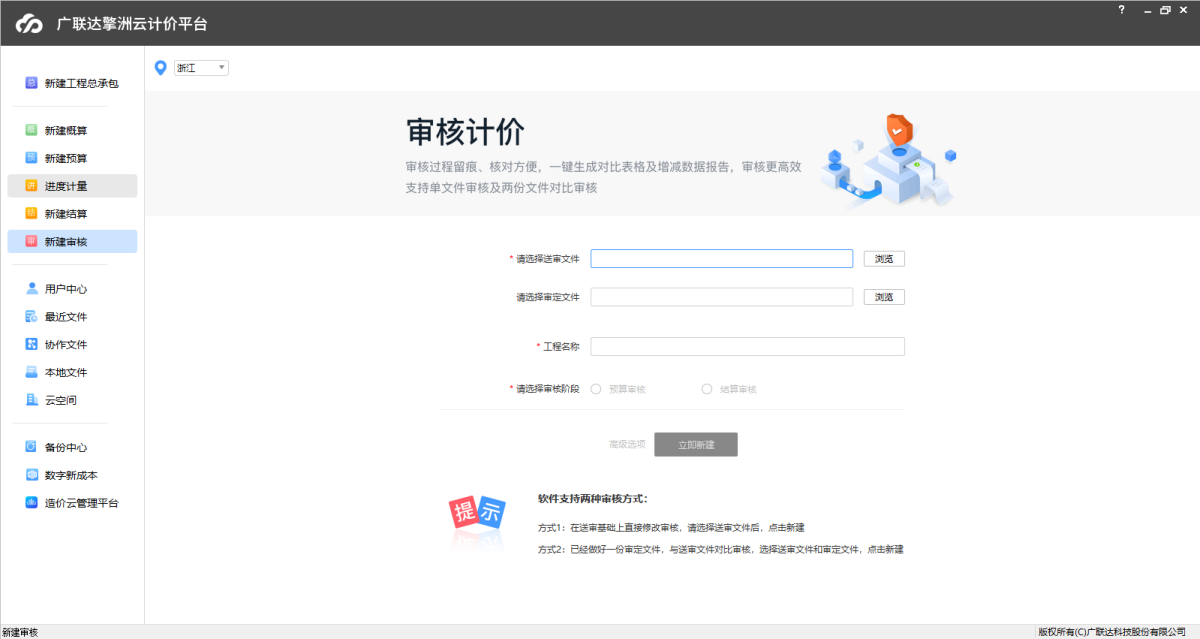Select the 预算审核 review stage option
The height and width of the screenshot is (639, 1200).
coord(596,389)
